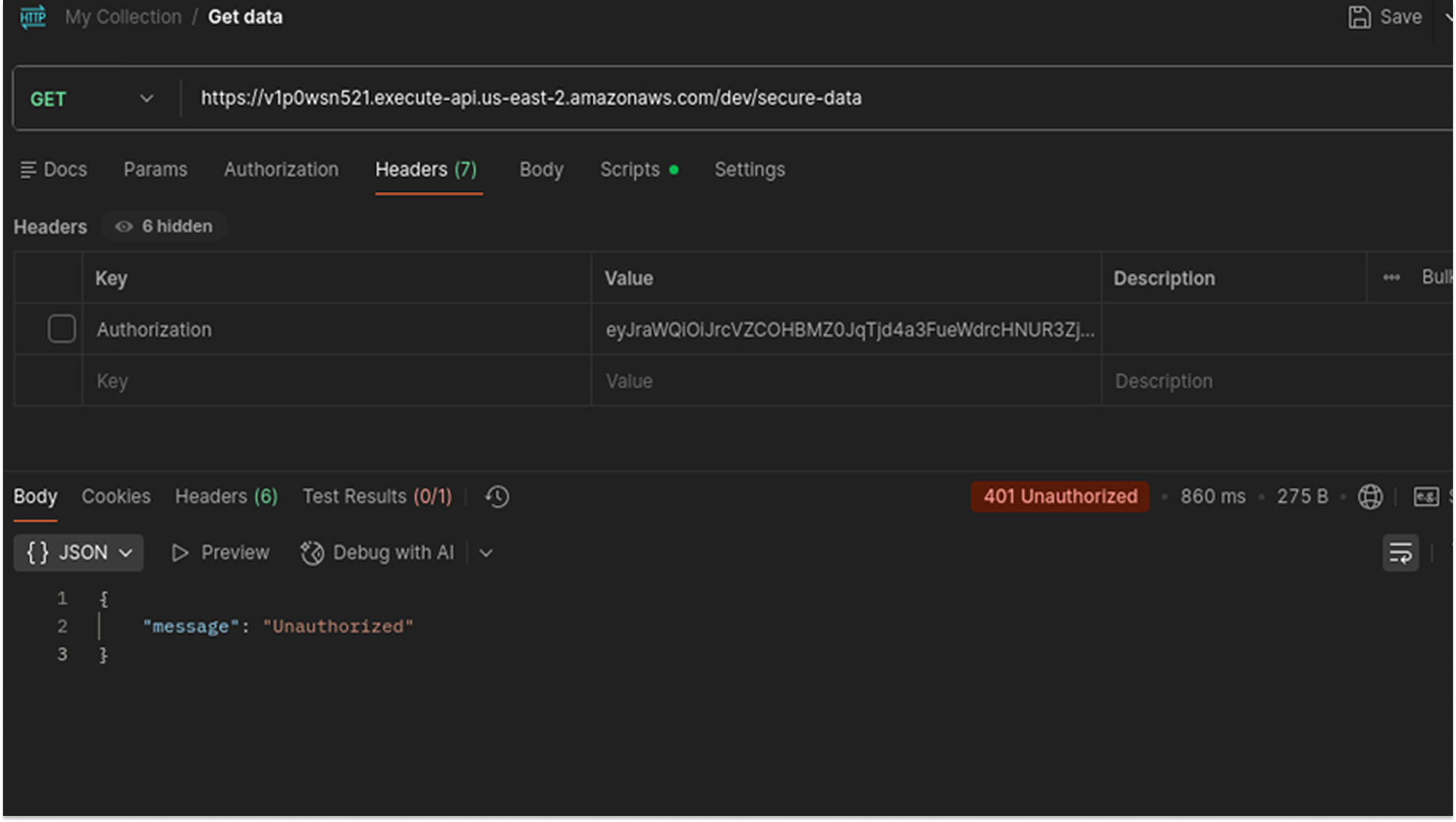The image size is (1456, 822).
Task: Open the GET method dropdown
Action: tap(92, 99)
